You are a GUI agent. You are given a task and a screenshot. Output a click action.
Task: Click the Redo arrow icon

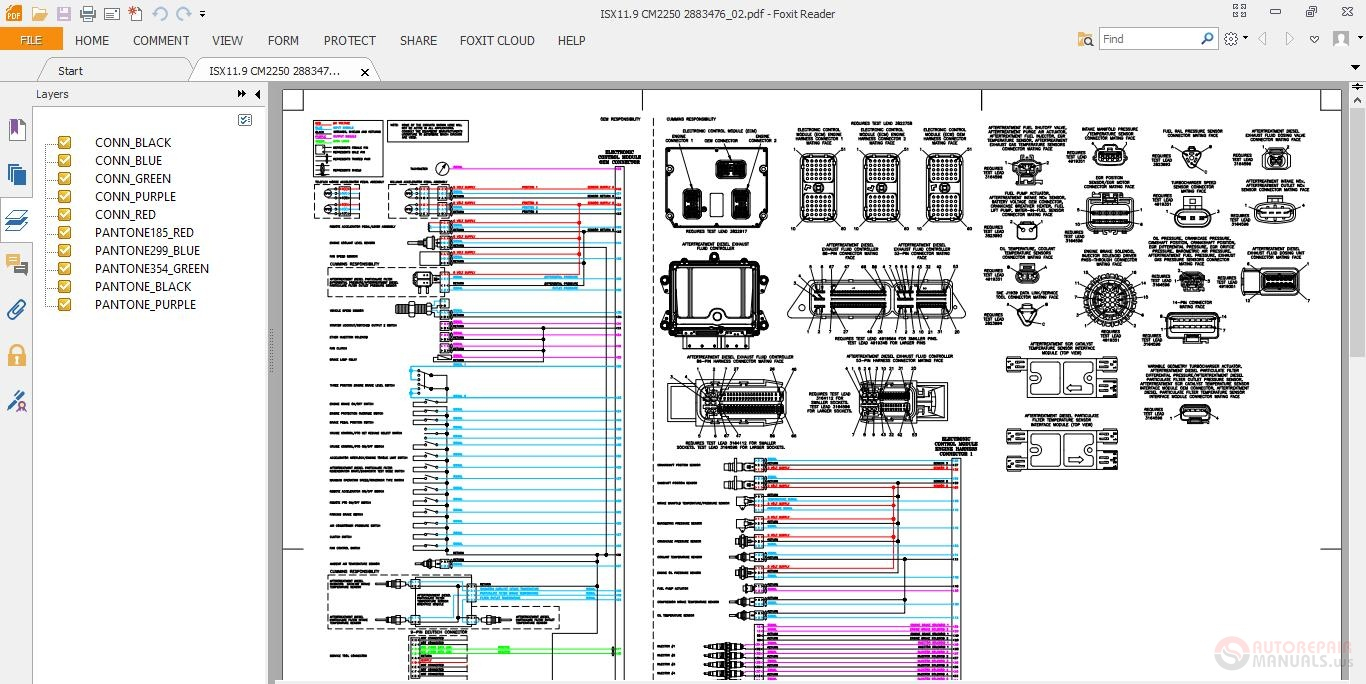pyautogui.click(x=184, y=14)
